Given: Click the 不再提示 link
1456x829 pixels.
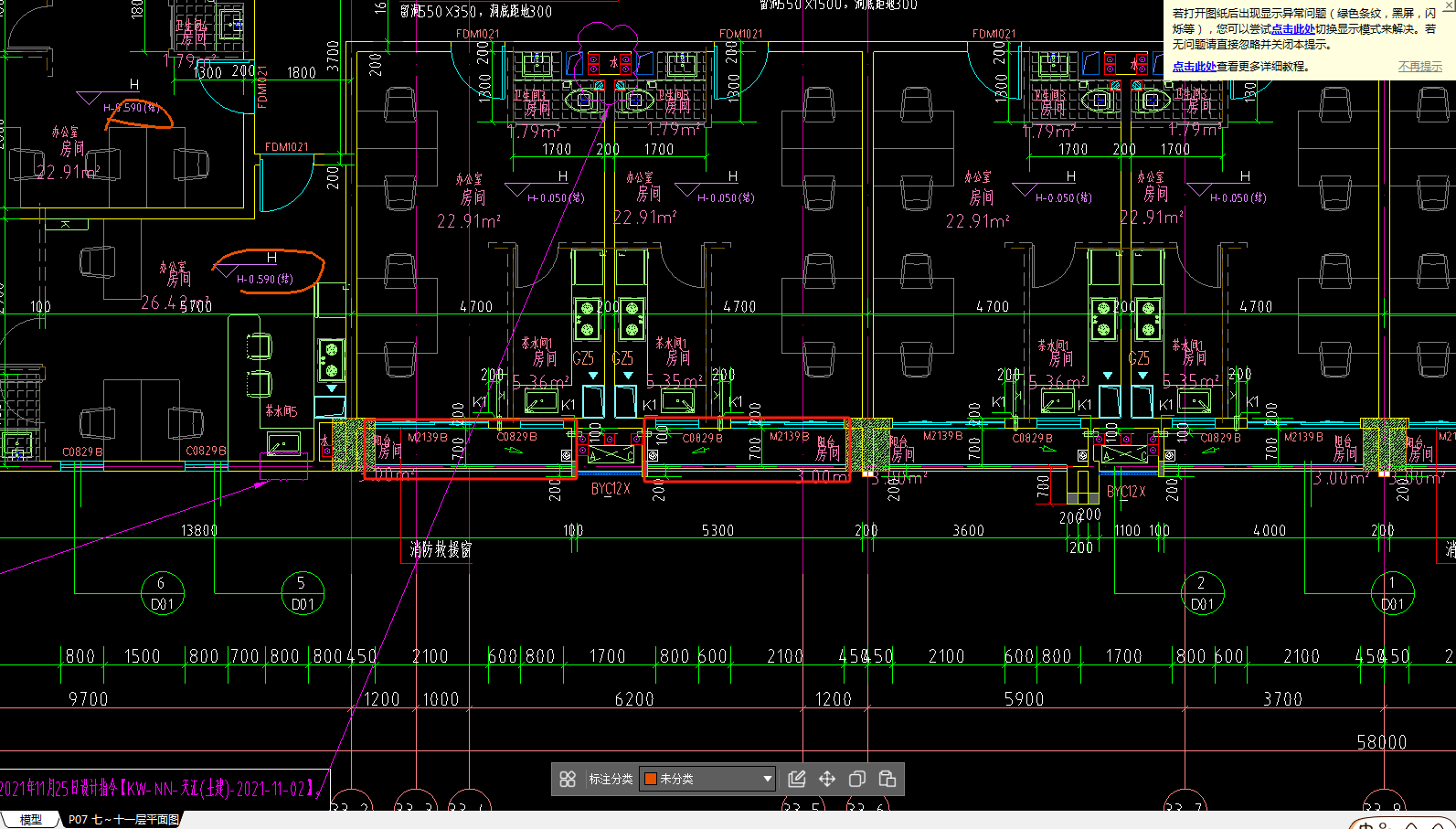Looking at the screenshot, I should tap(1419, 67).
